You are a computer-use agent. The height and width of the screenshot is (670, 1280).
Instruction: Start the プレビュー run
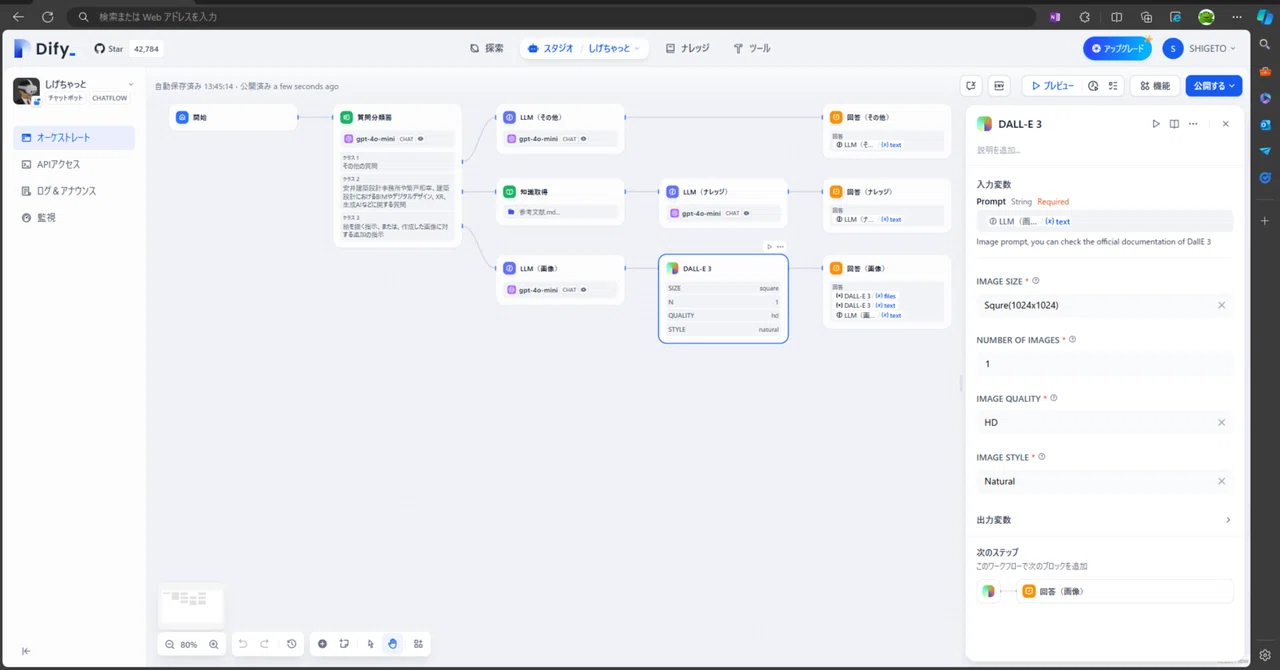click(x=1052, y=86)
